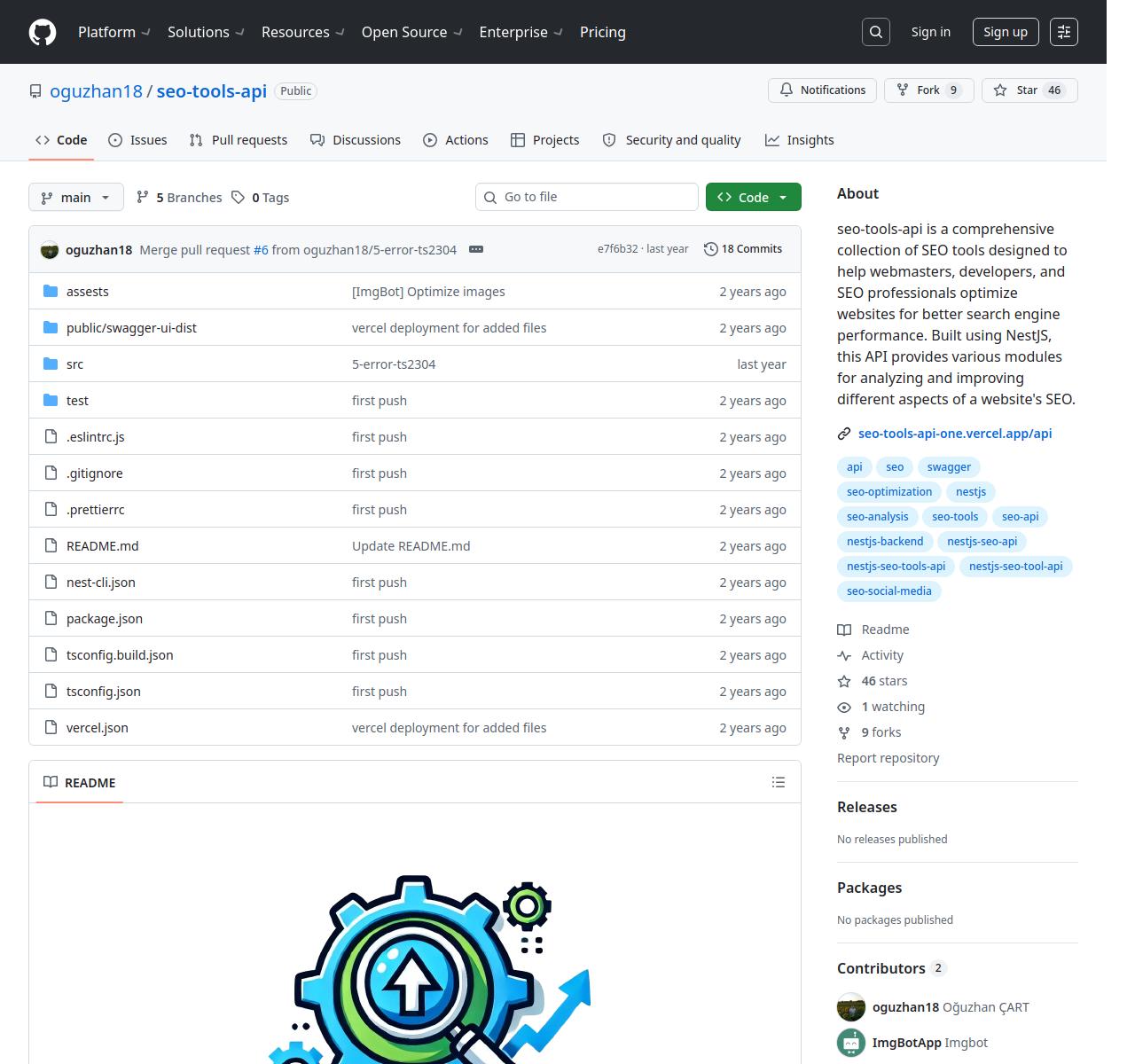Open the README outline icon
Image resolution: width=1135 pixels, height=1064 pixels.
(x=779, y=782)
